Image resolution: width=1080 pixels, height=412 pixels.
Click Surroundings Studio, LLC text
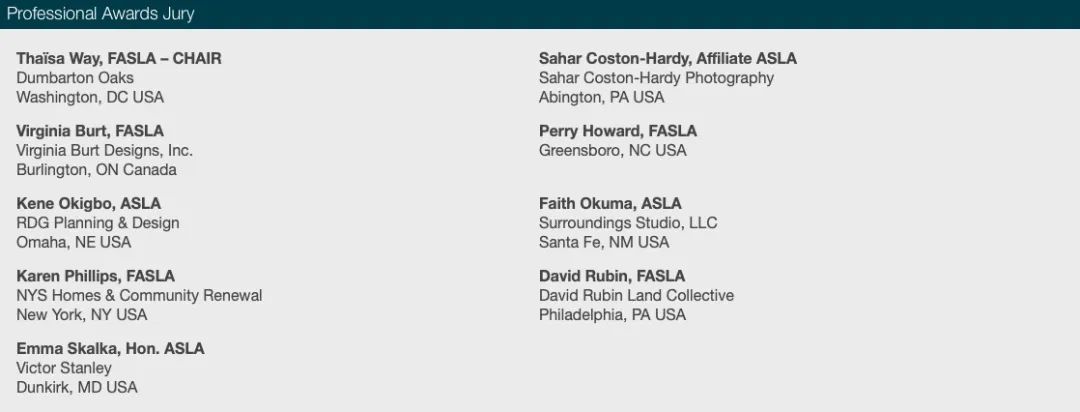[628, 223]
